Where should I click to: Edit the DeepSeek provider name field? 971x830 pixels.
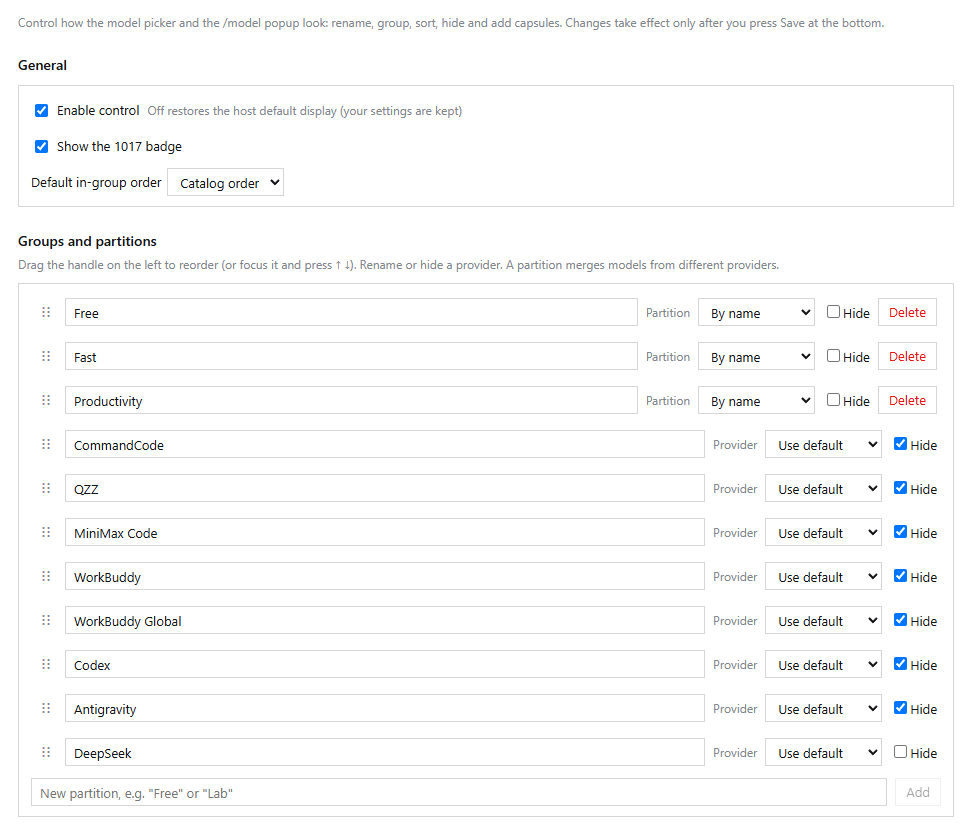coord(385,752)
